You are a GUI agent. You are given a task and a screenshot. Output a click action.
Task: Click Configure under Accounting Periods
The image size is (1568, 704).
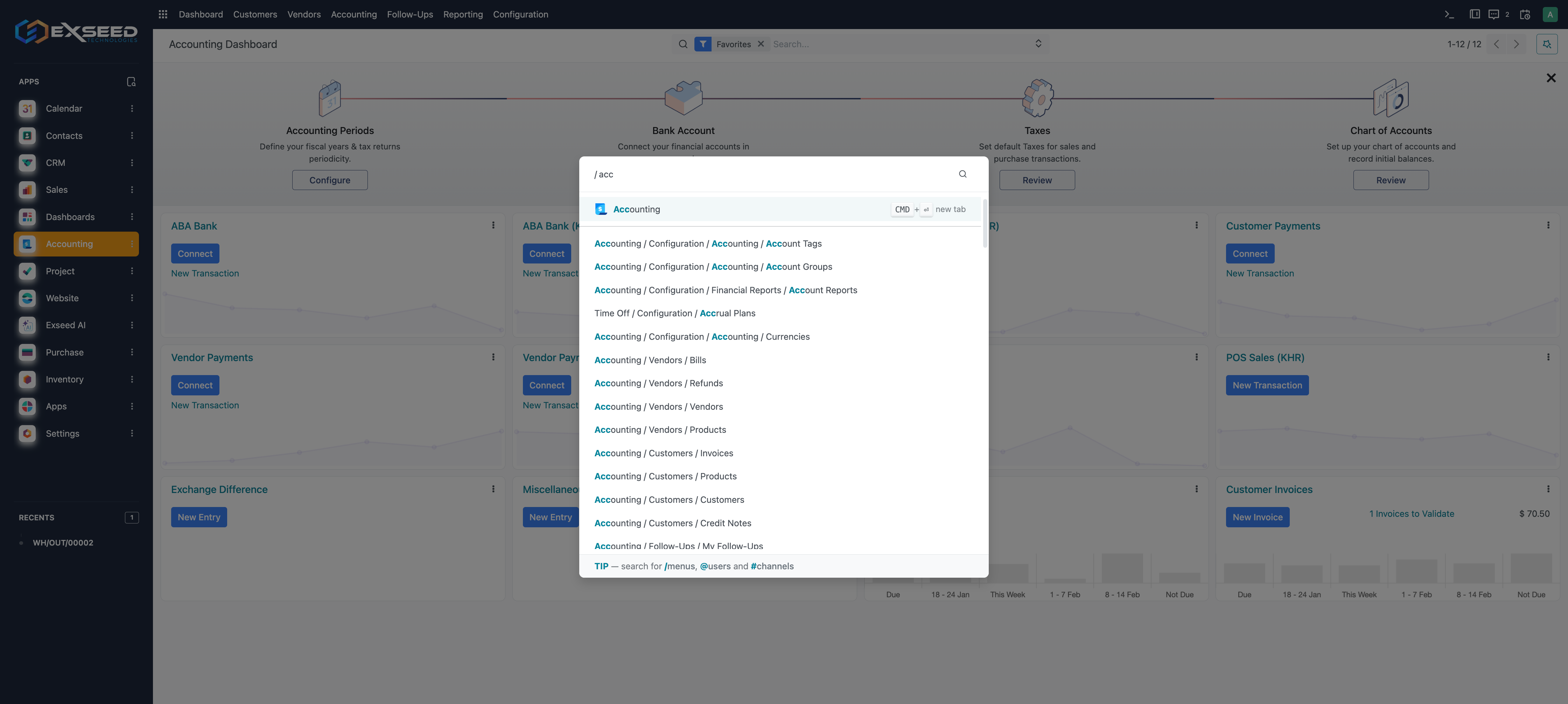coord(329,179)
